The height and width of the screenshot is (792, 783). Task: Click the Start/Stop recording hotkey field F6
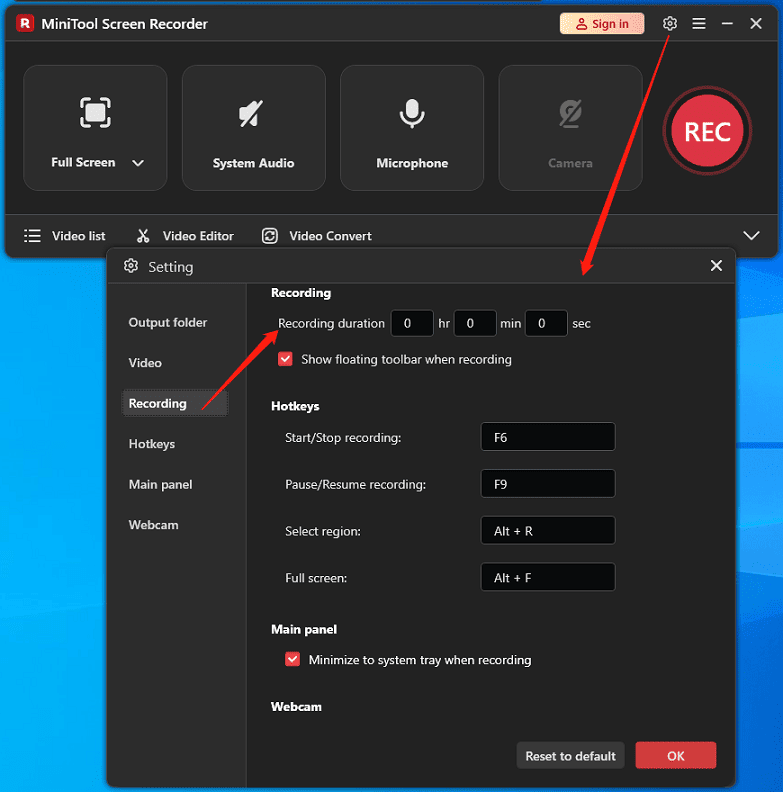[548, 437]
